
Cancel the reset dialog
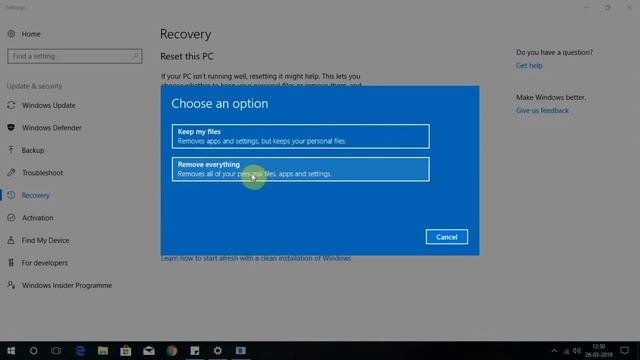click(x=447, y=237)
